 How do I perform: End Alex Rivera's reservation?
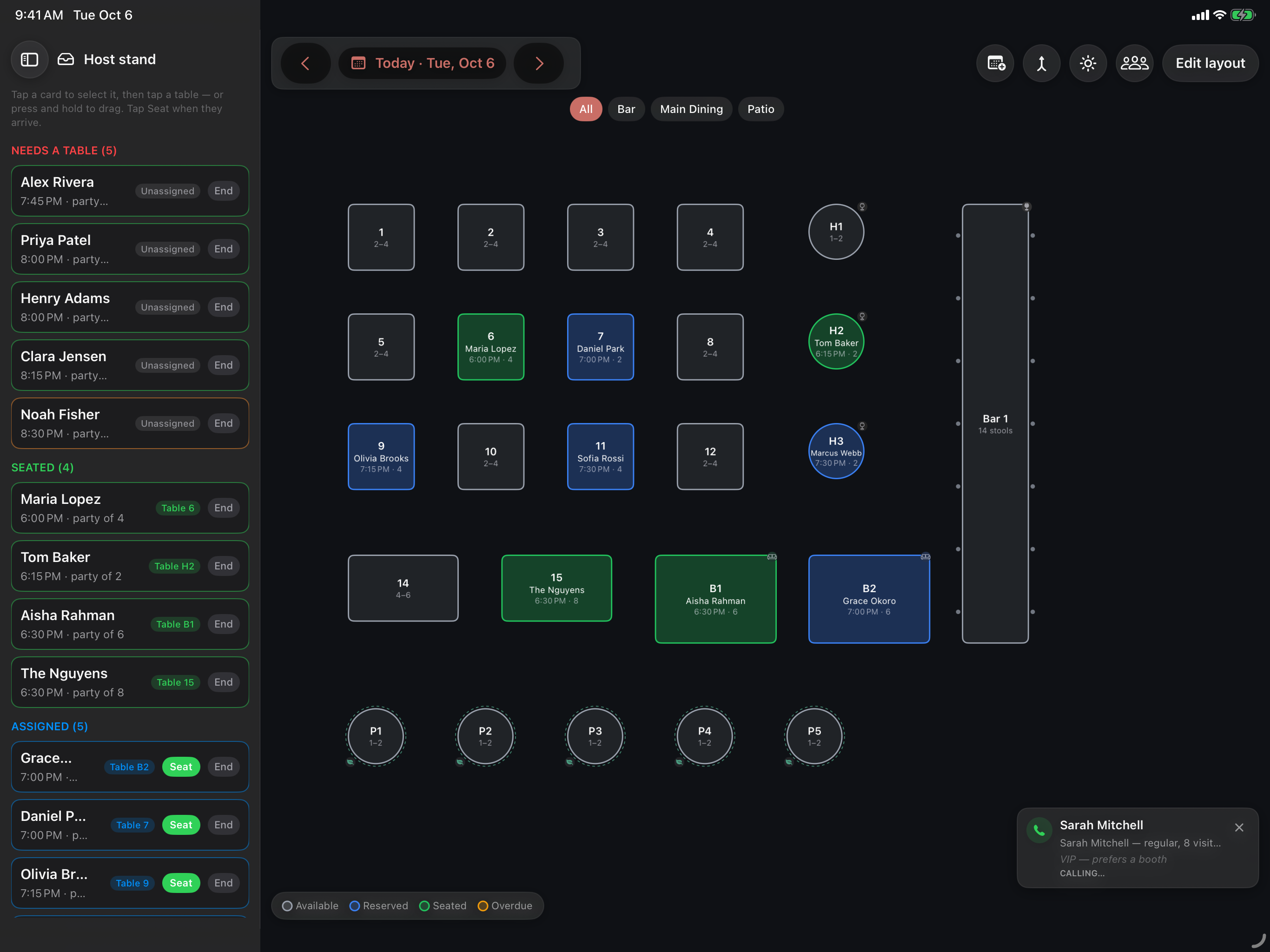tap(223, 191)
